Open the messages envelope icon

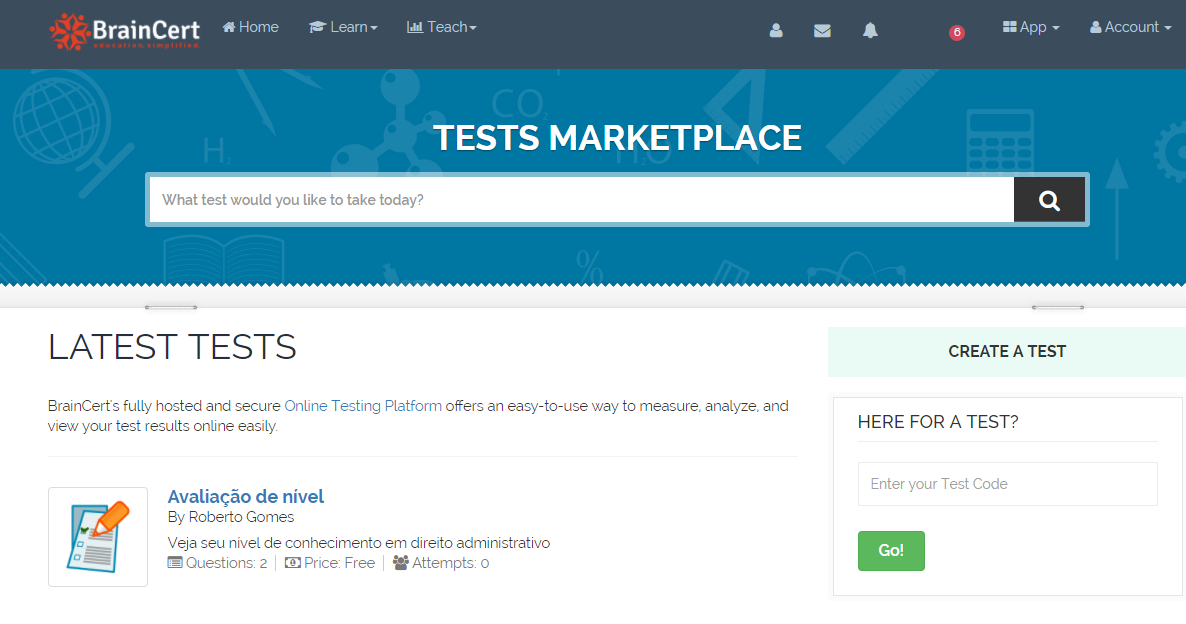click(x=822, y=31)
